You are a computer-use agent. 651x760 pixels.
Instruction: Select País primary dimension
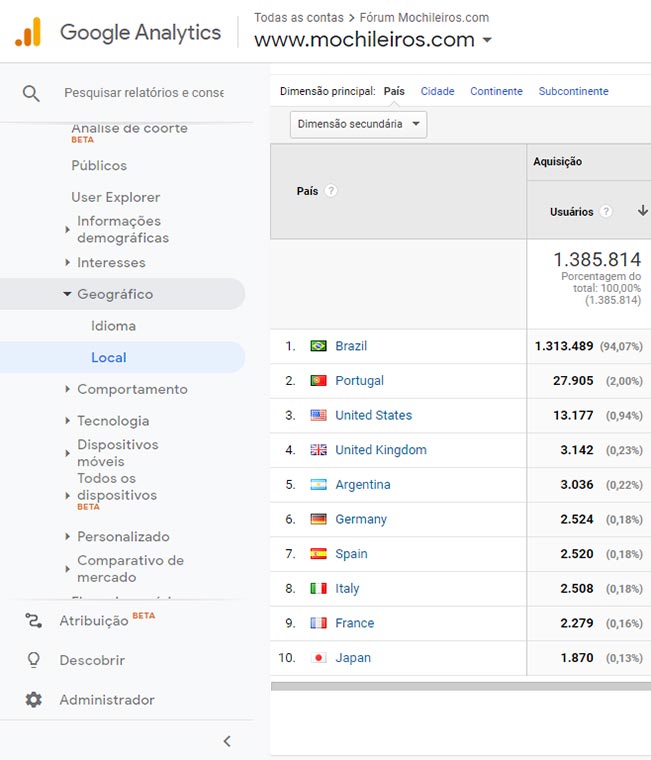pos(394,91)
